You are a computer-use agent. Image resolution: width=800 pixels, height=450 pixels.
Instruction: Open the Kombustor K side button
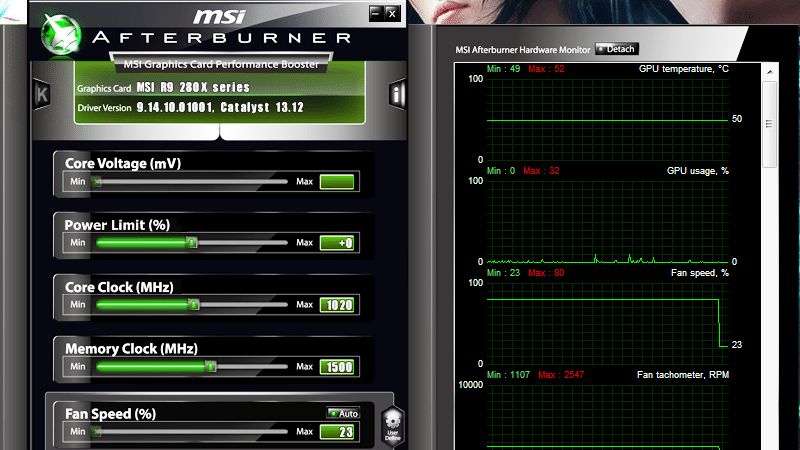tap(42, 94)
